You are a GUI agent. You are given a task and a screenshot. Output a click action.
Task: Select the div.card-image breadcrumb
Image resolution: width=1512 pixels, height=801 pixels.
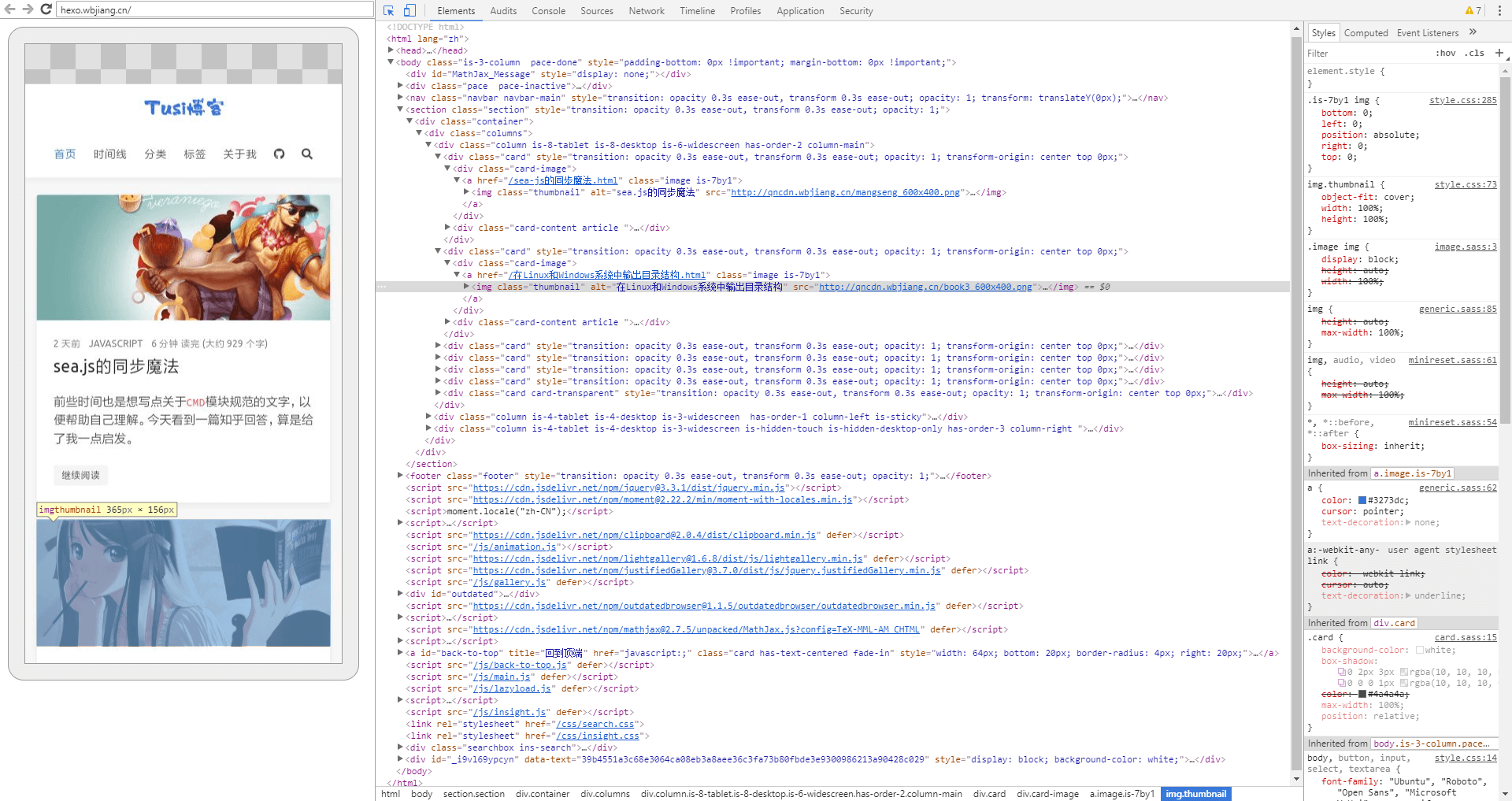click(1047, 794)
